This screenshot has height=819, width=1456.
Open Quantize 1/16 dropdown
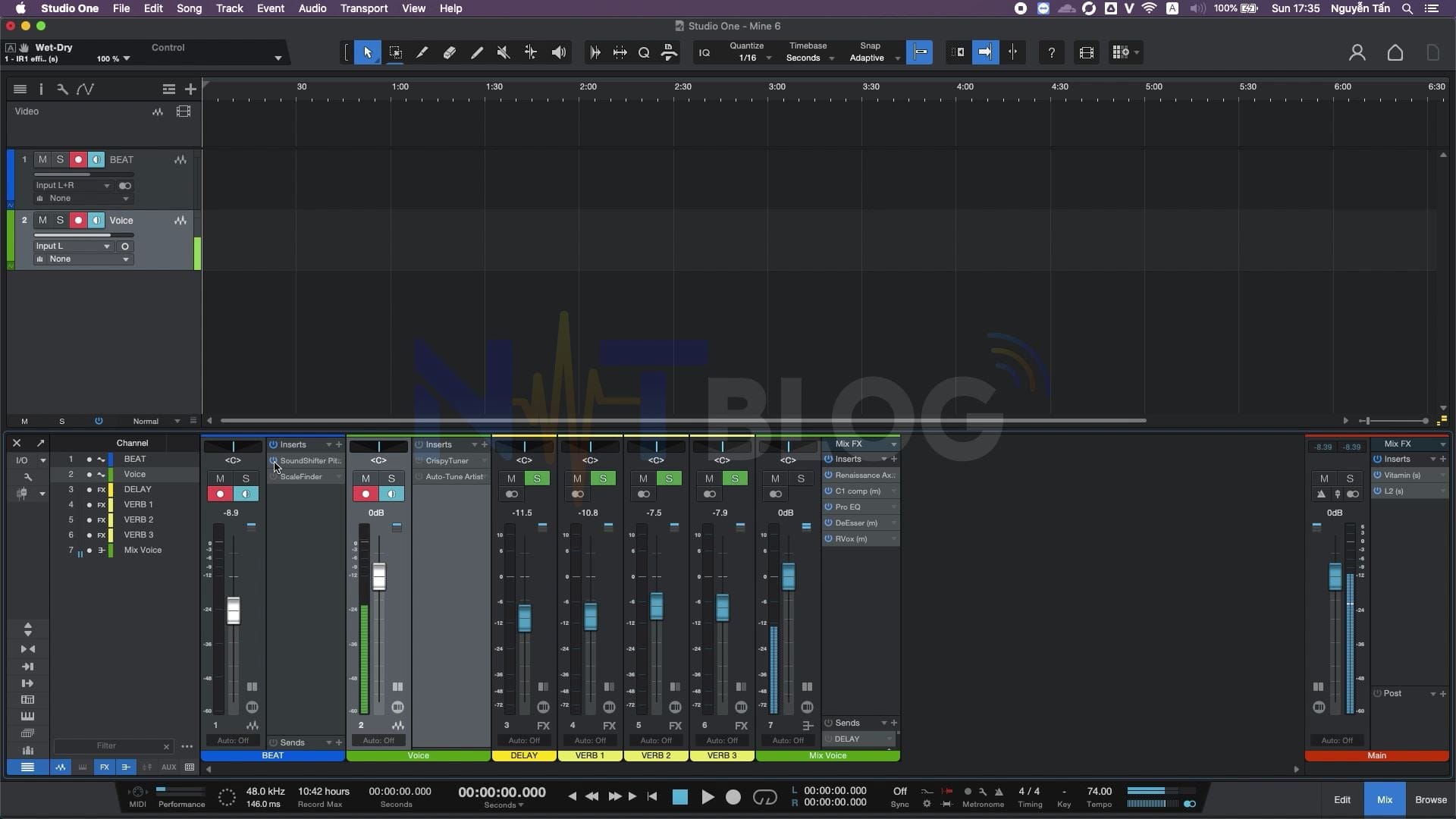(x=751, y=58)
